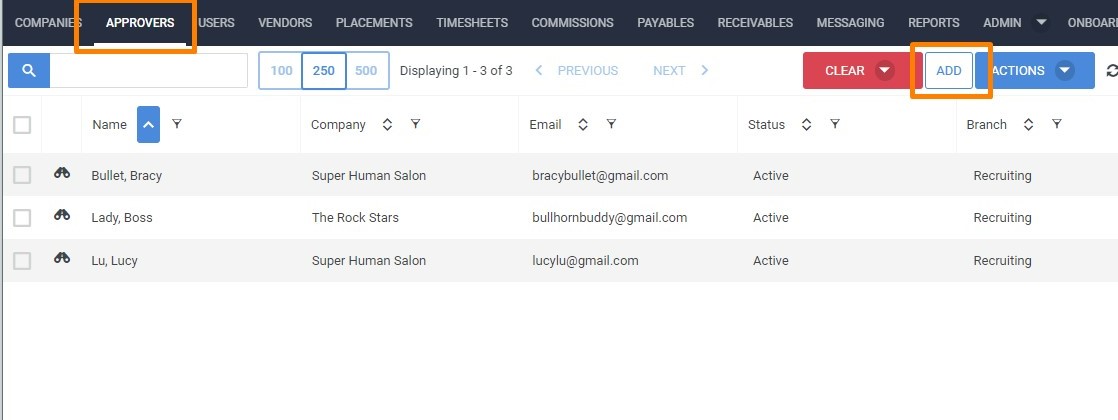
Task: Expand the Admin menu dropdown arrow
Action: [x=1040, y=22]
